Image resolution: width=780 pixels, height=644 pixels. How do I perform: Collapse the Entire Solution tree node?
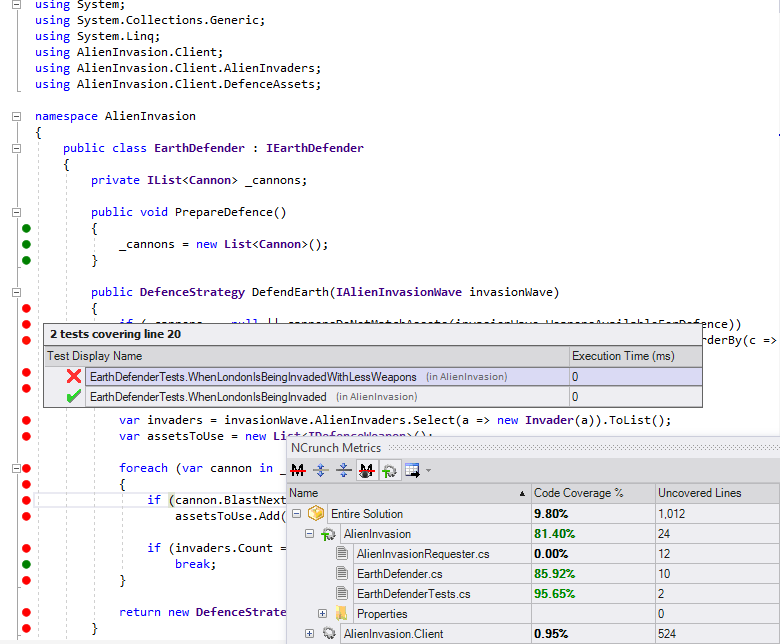[296, 514]
